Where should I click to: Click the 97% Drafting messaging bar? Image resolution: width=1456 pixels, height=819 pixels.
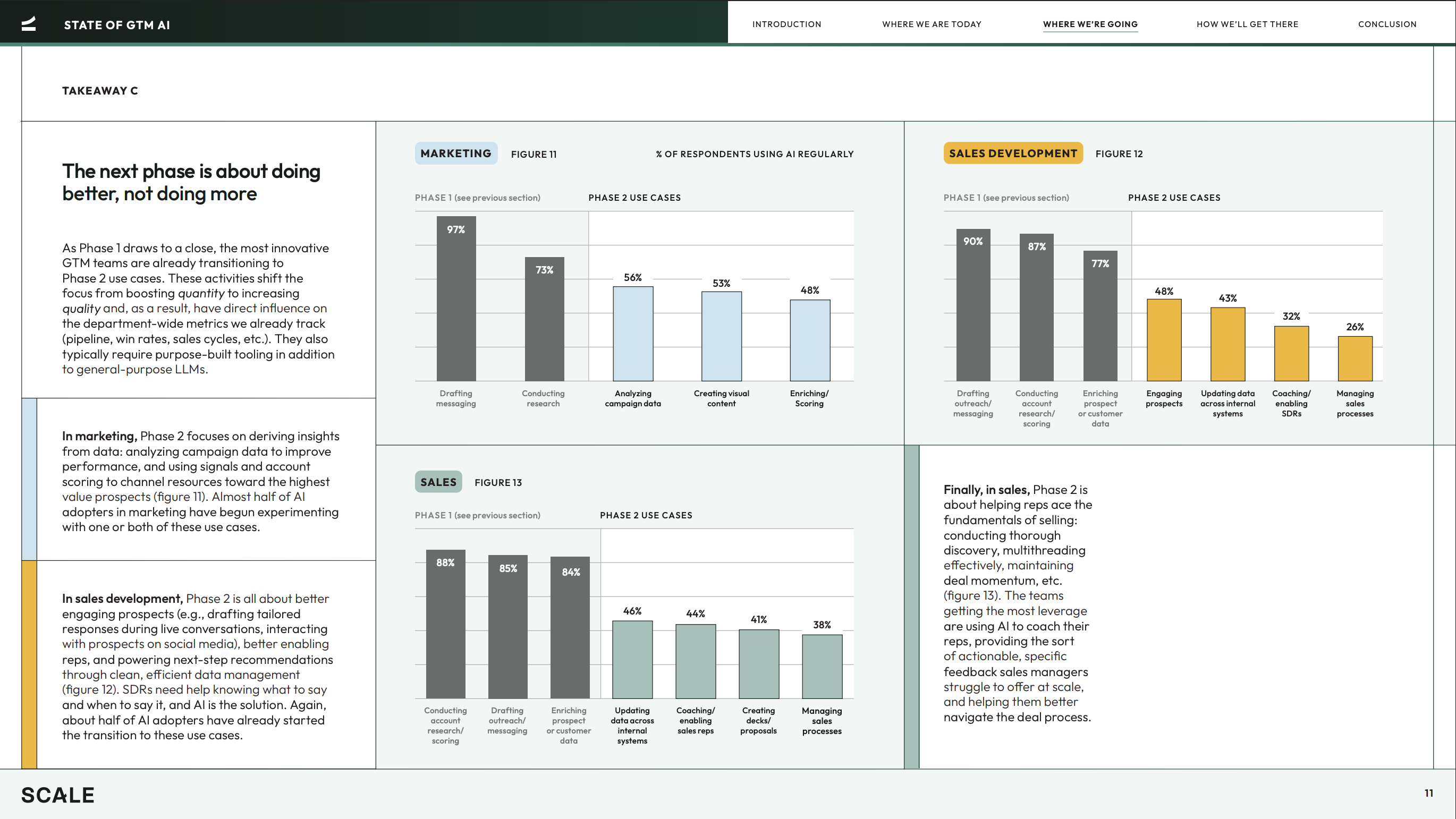(x=456, y=300)
